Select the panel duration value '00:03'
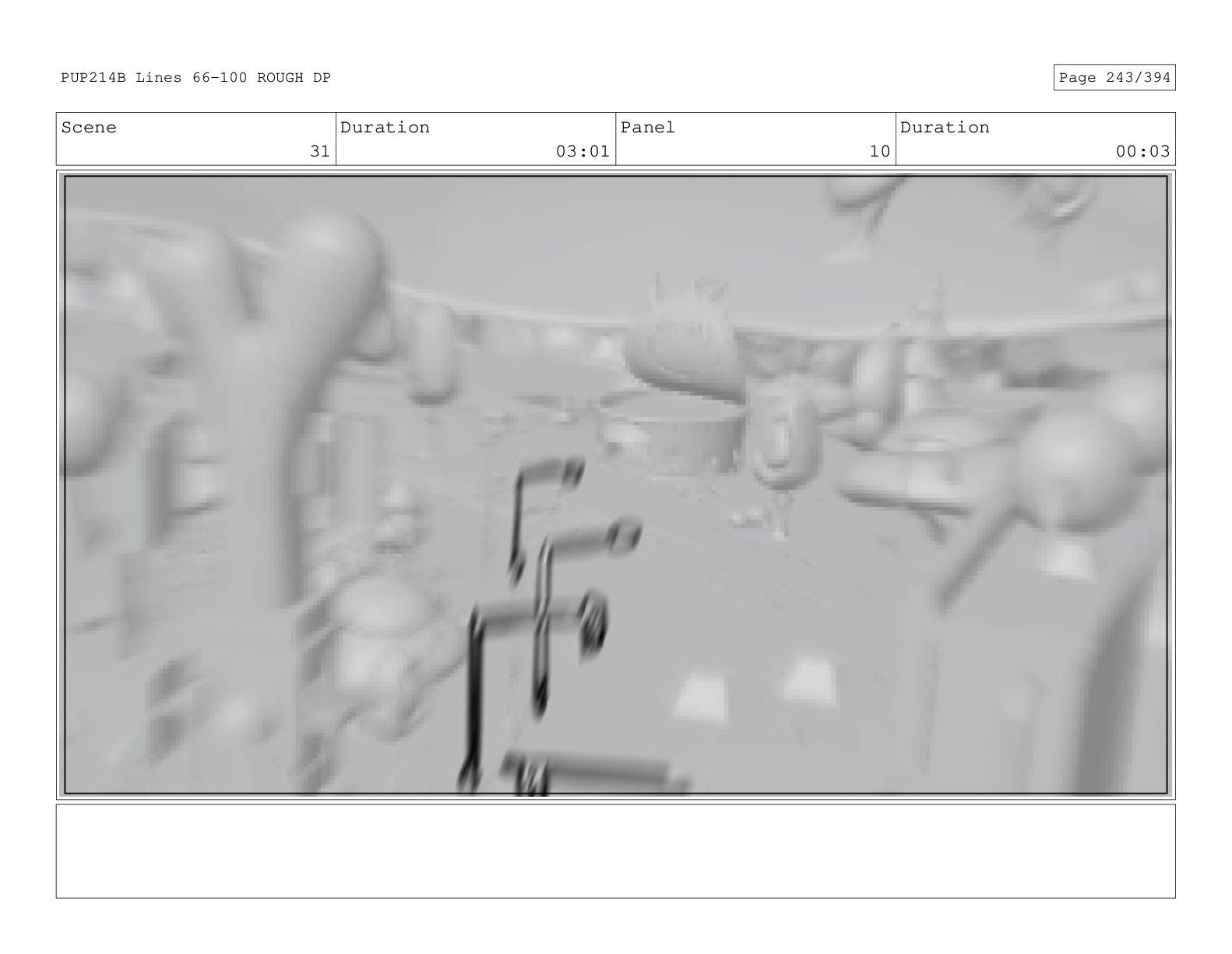The image size is (1232, 954). [1142, 151]
